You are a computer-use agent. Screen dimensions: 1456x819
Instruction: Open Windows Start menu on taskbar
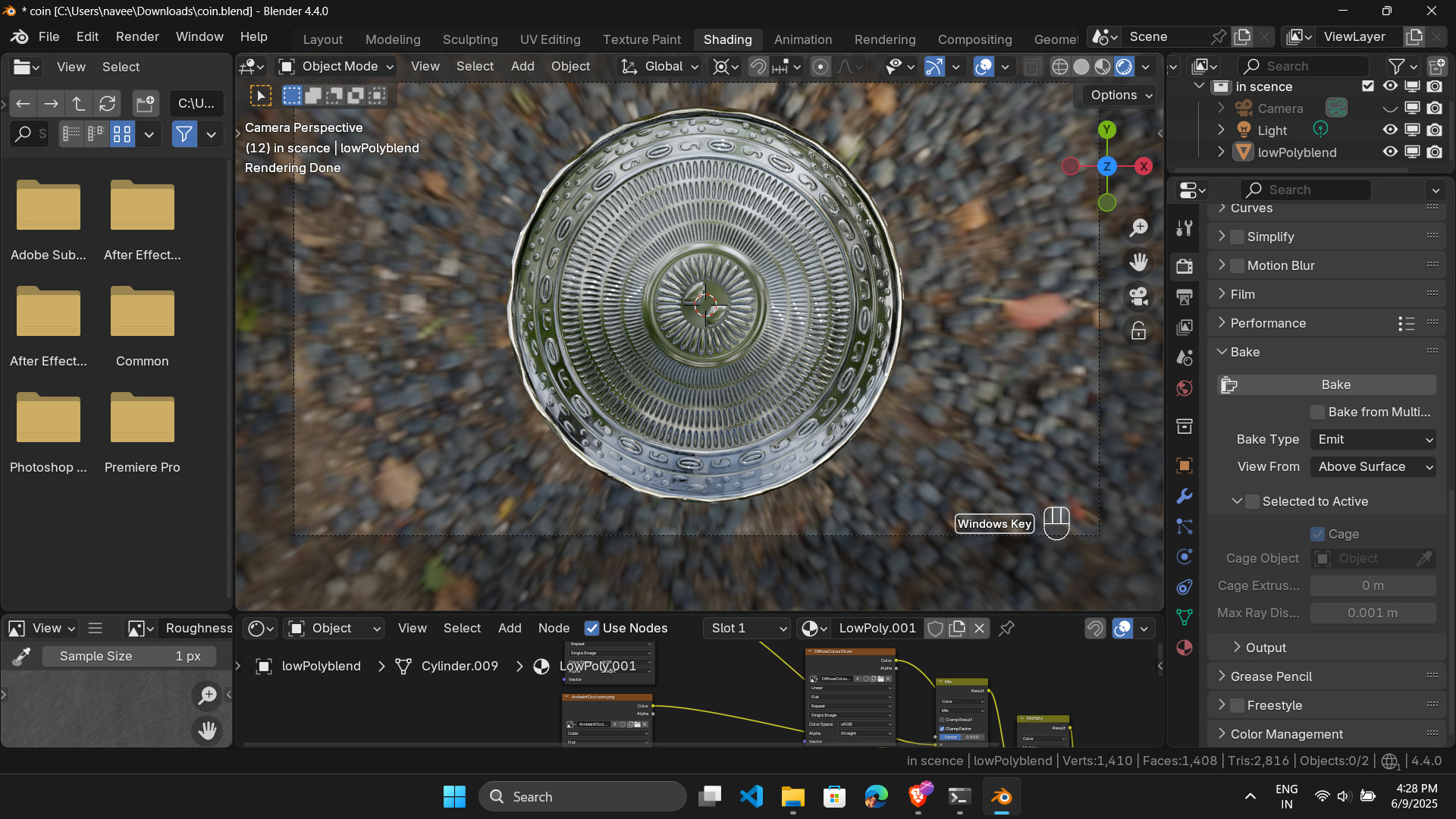(454, 797)
